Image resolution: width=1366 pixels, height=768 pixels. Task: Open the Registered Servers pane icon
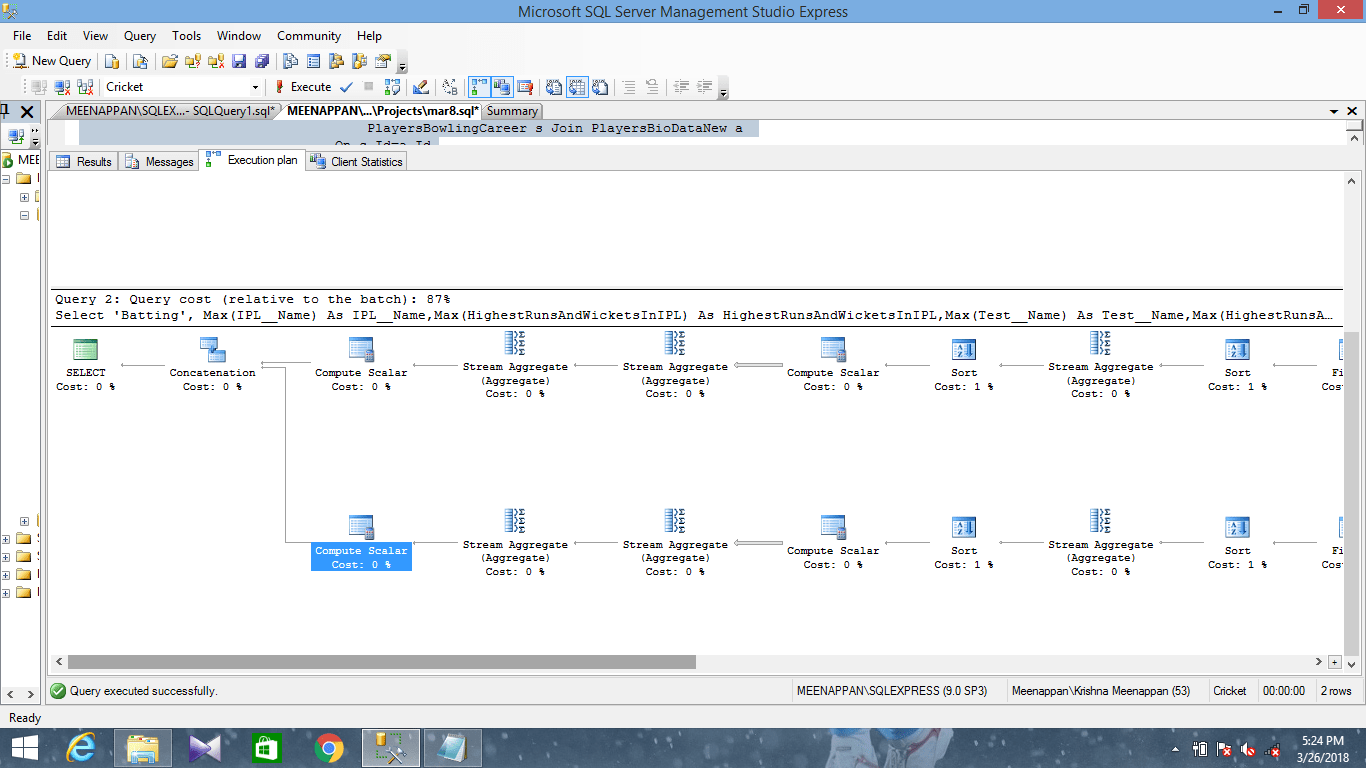[x=291, y=61]
